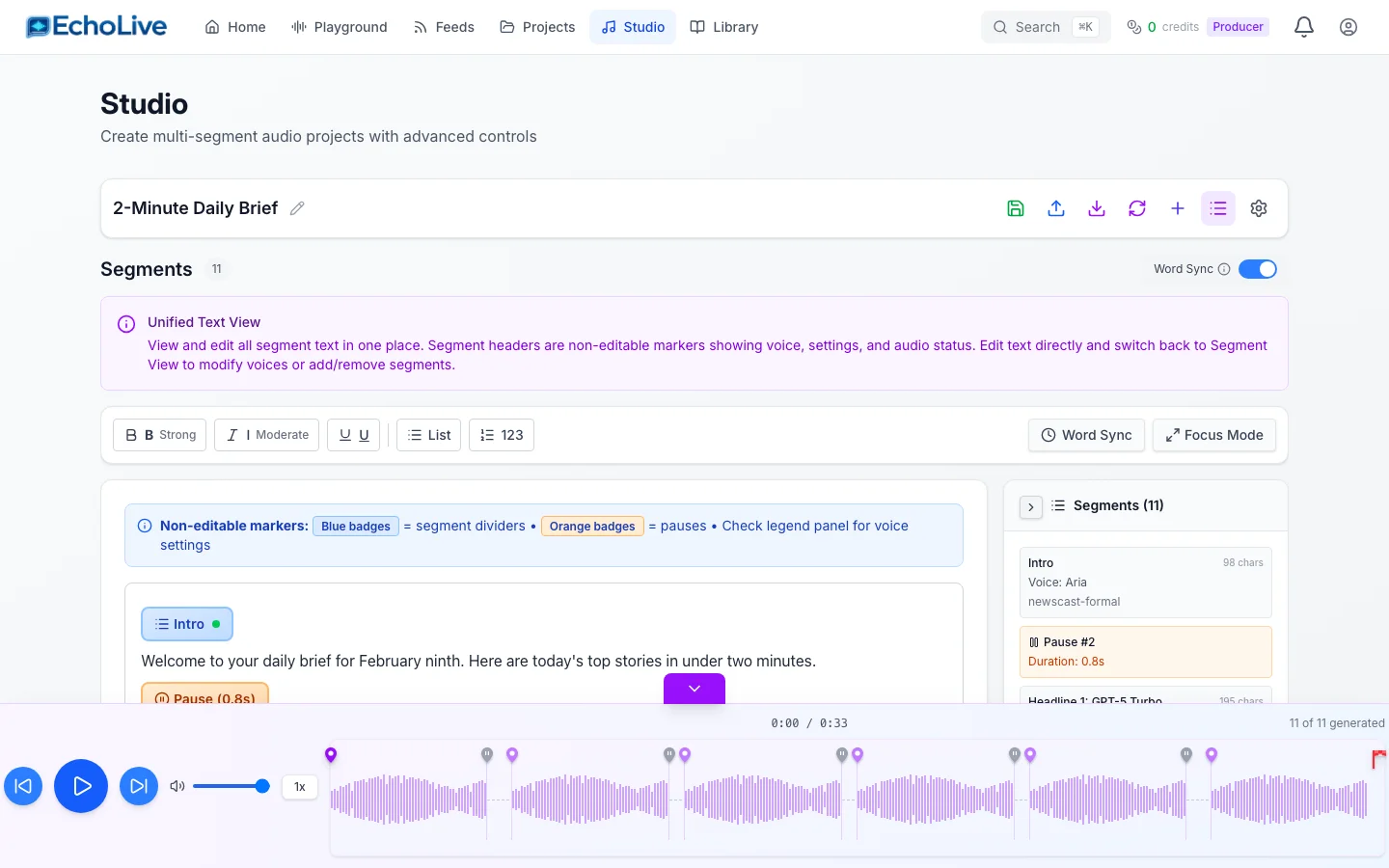Click the EchoLive logo
This screenshot has width=1389, height=868.
96,27
